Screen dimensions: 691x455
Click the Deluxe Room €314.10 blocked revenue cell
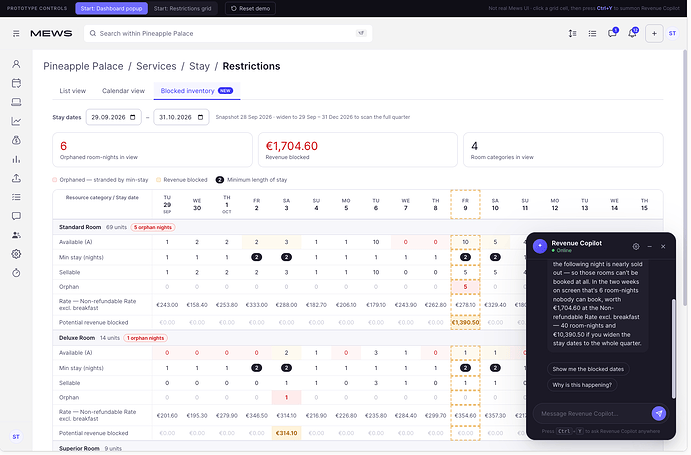[x=286, y=433]
